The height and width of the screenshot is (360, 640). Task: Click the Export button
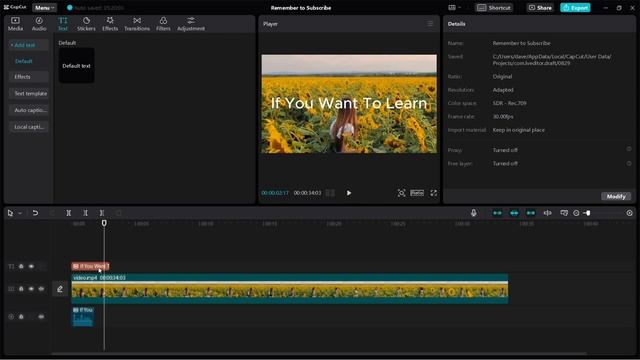click(575, 8)
